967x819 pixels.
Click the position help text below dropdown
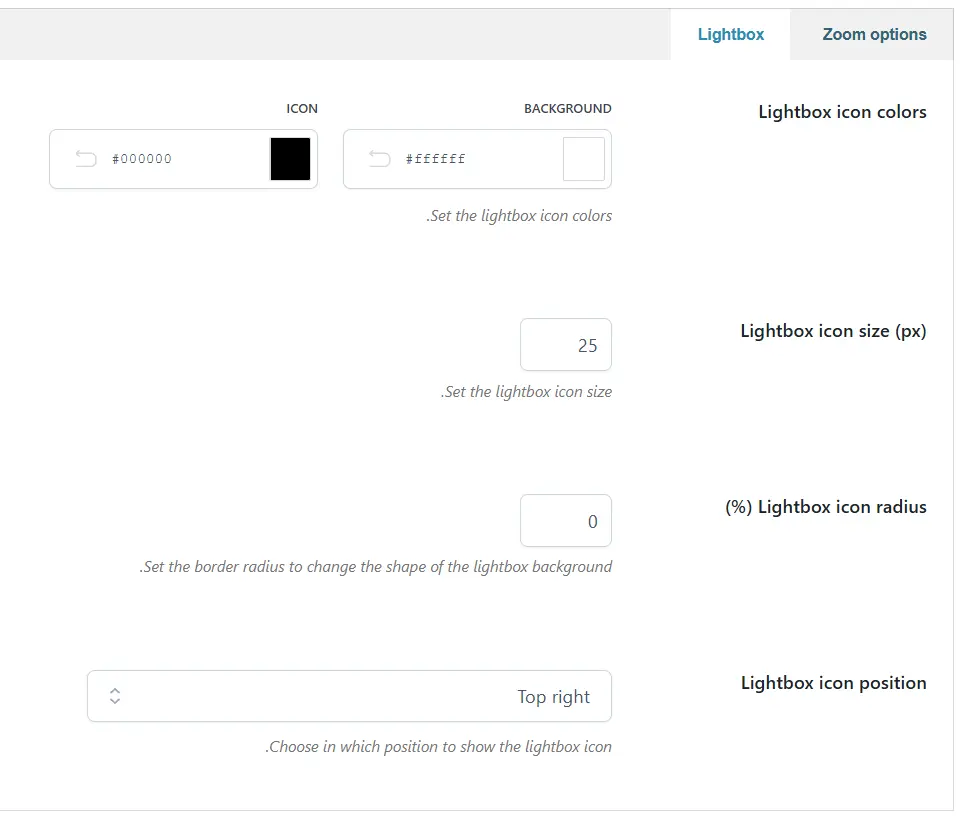[438, 747]
